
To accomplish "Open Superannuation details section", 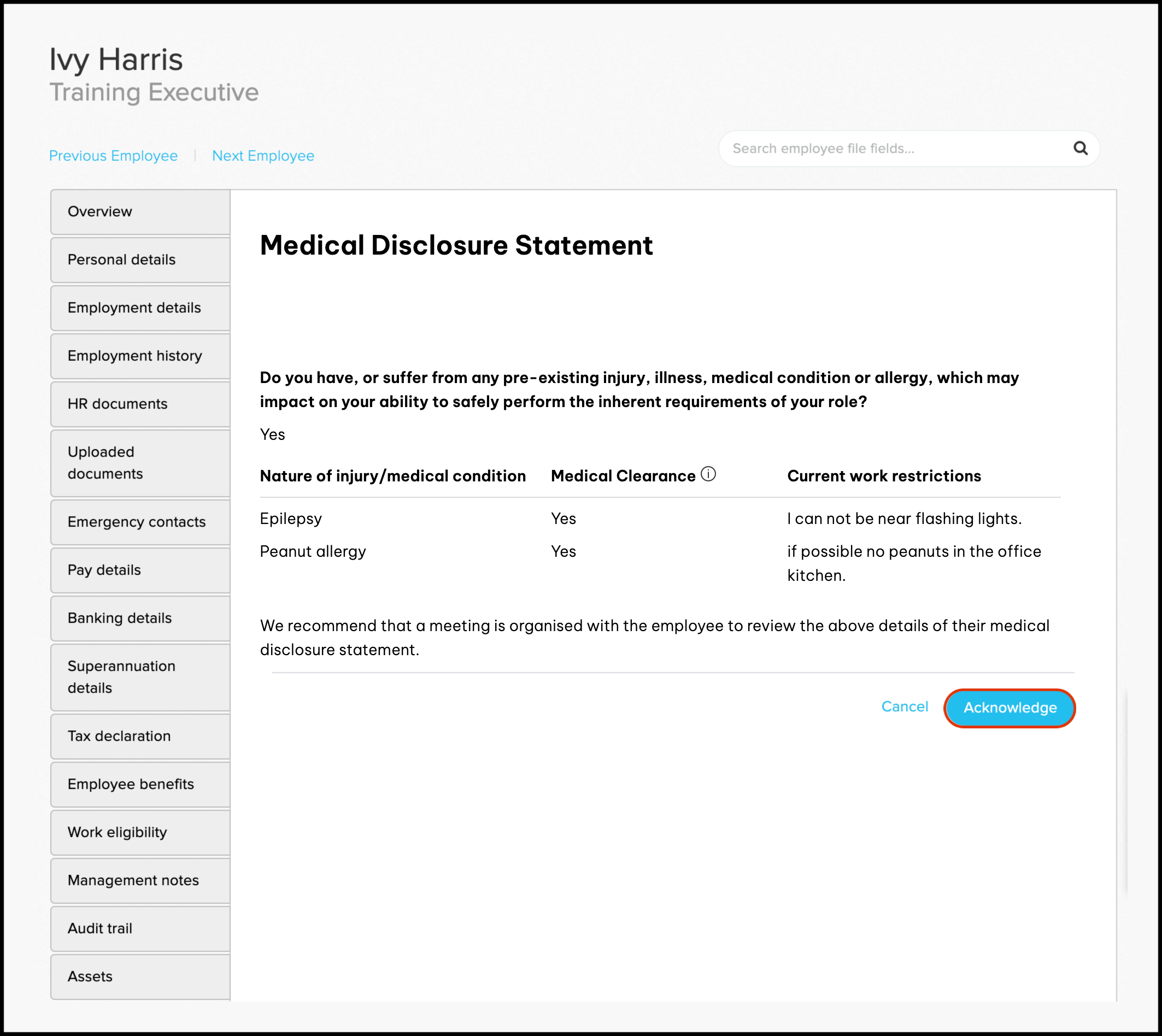I will (140, 678).
